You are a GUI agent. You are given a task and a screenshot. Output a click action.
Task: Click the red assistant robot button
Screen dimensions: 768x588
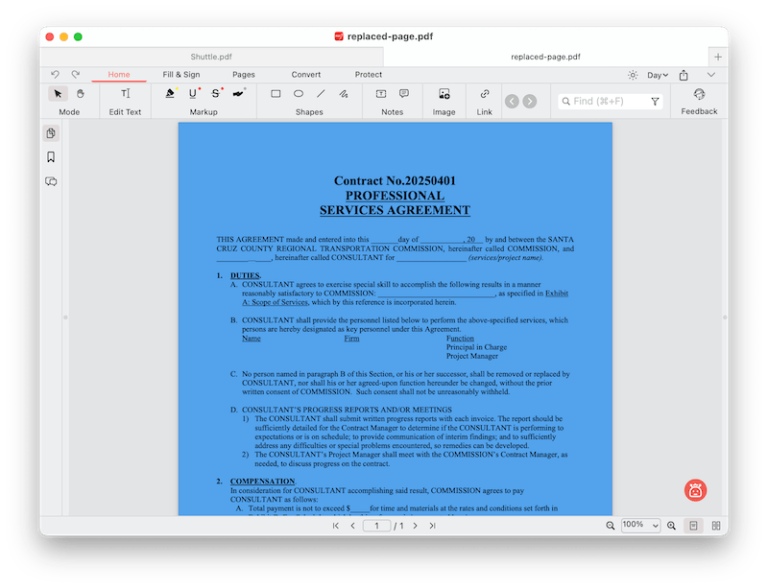tap(695, 490)
